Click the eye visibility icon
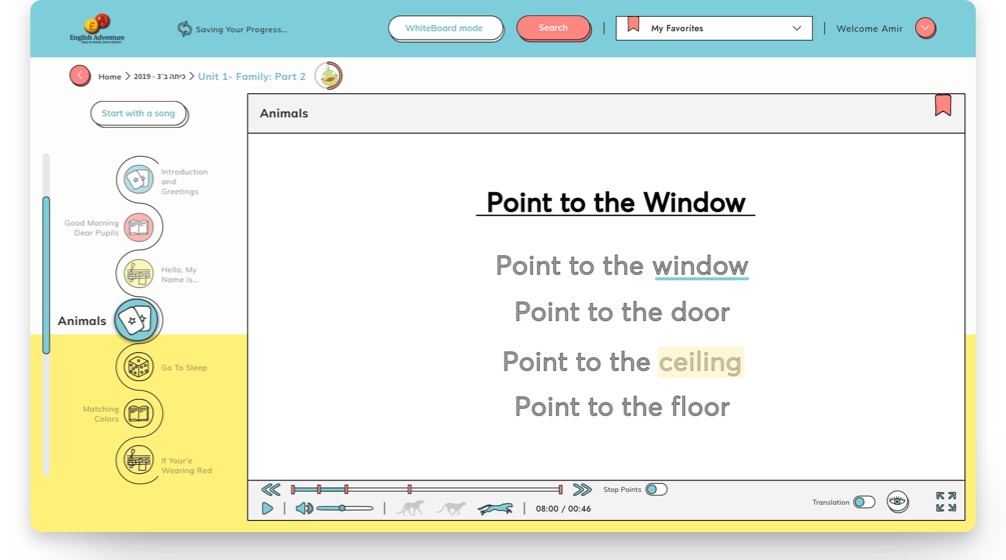Viewport: 1006px width, 560px height. pyautogui.click(x=898, y=501)
